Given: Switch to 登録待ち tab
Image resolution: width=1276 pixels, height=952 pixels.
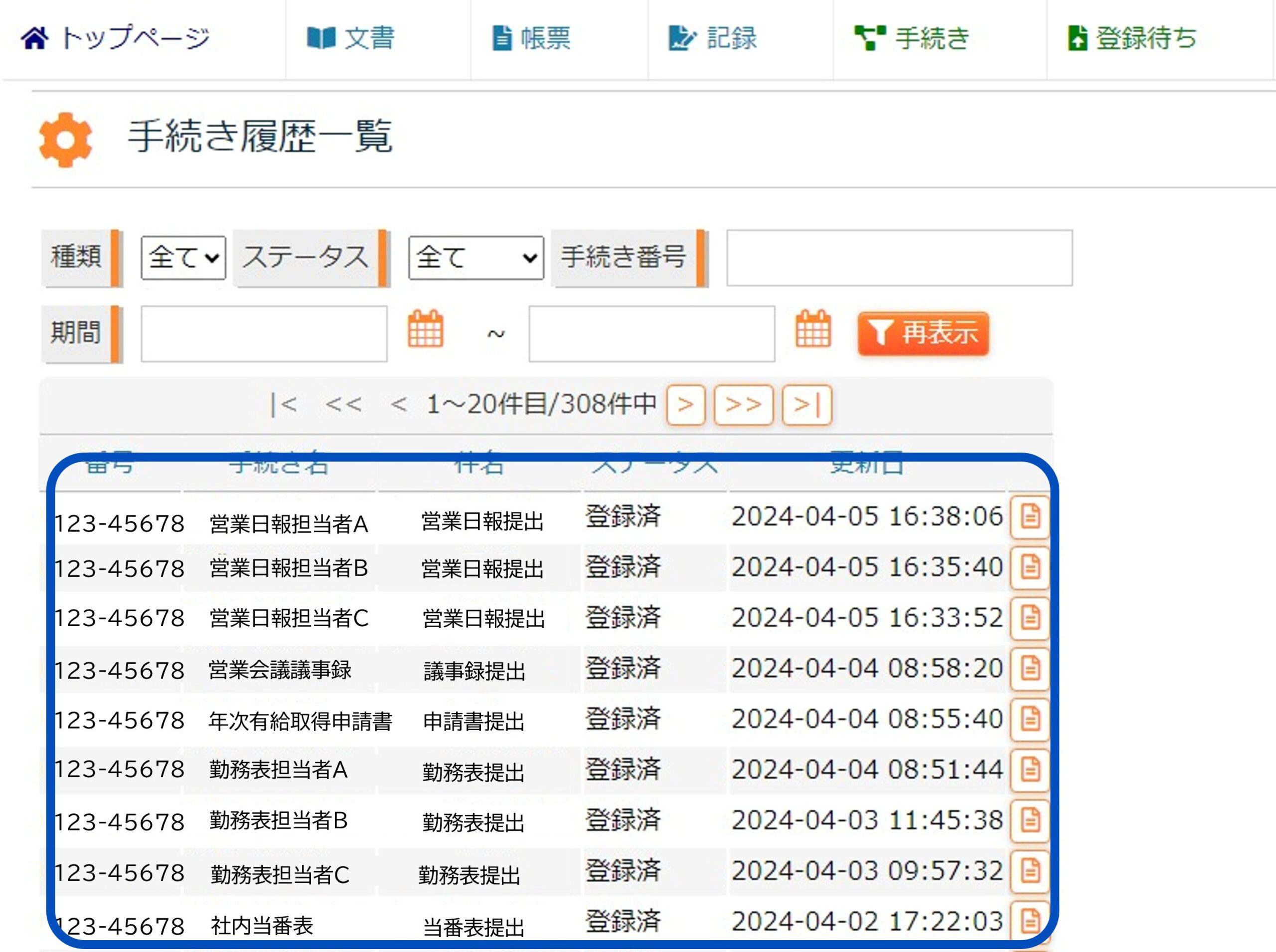Looking at the screenshot, I should 1132,38.
